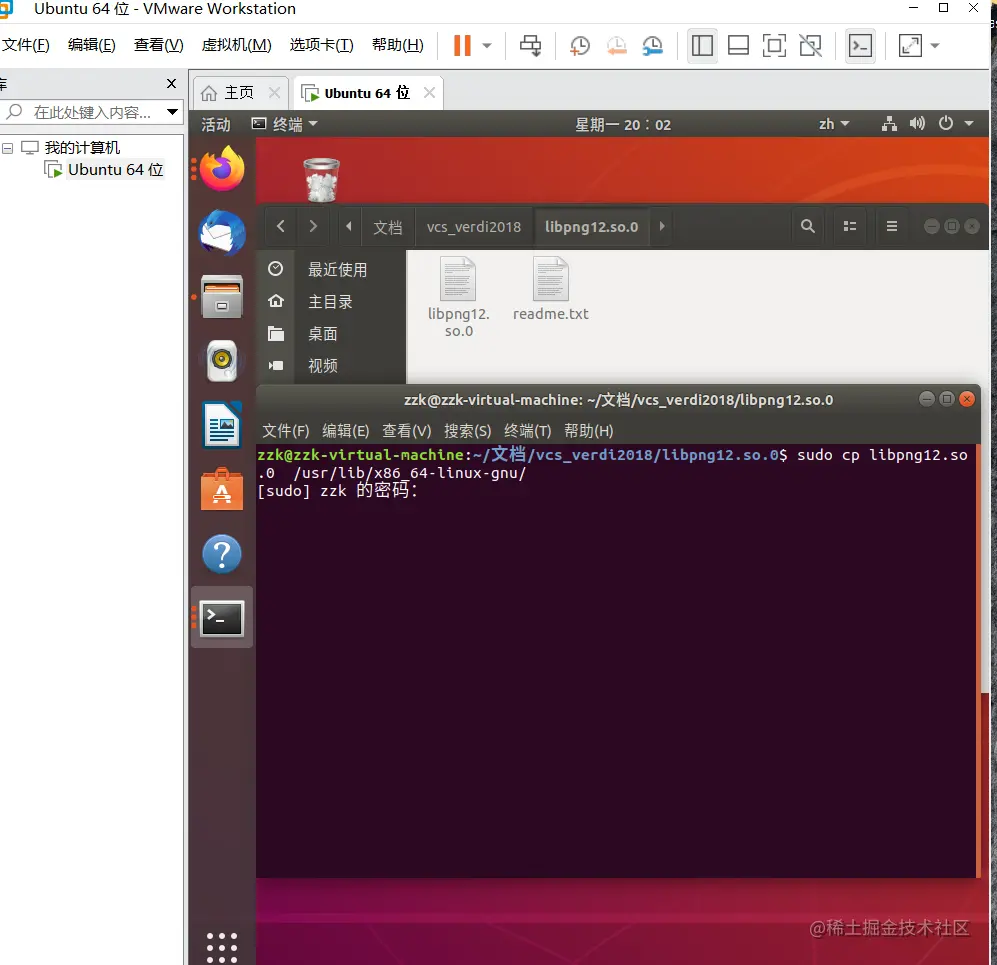This screenshot has height=965, width=997.
Task: Open the power options dropdown beside Pause
Action: [487, 45]
